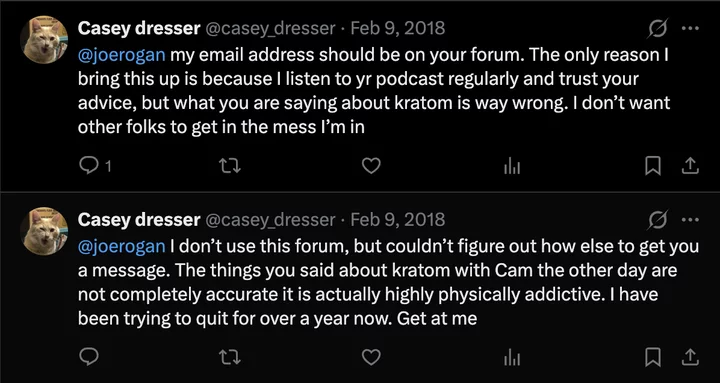Screen dimensions: 720x383
Task: Open @joerogan mention in second tweet
Action: pos(122,247)
